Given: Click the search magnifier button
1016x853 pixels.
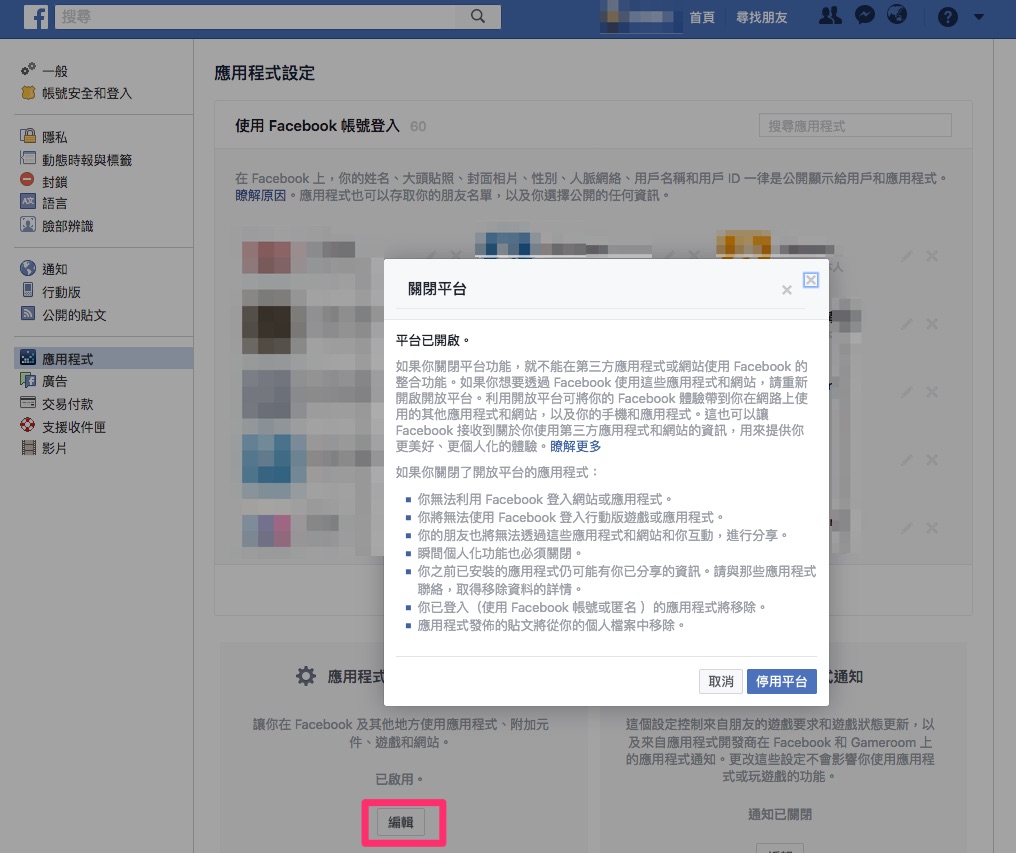Looking at the screenshot, I should tap(478, 16).
